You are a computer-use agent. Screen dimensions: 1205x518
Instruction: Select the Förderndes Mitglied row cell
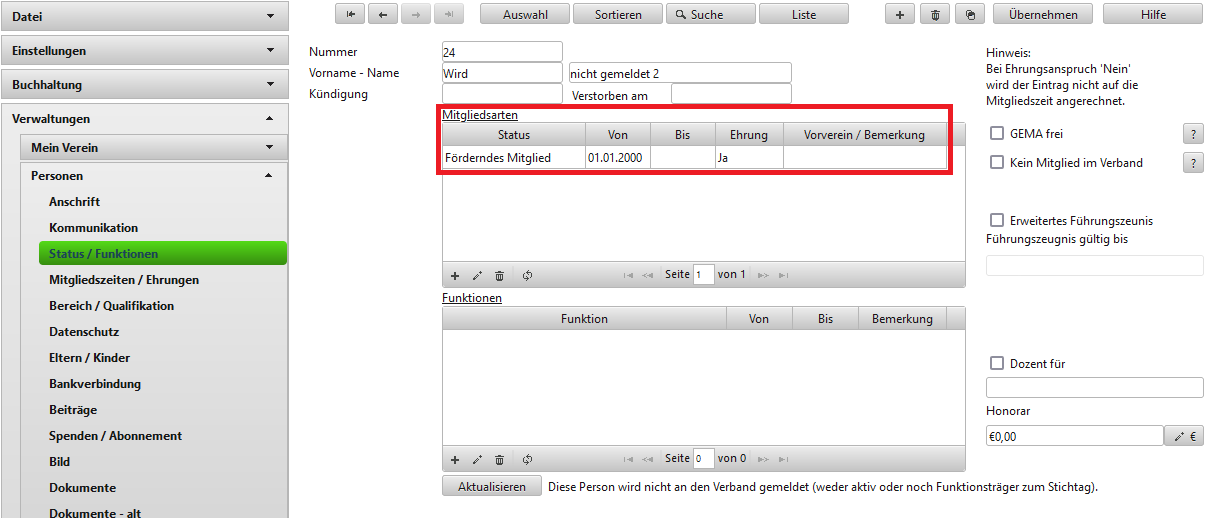(x=514, y=158)
